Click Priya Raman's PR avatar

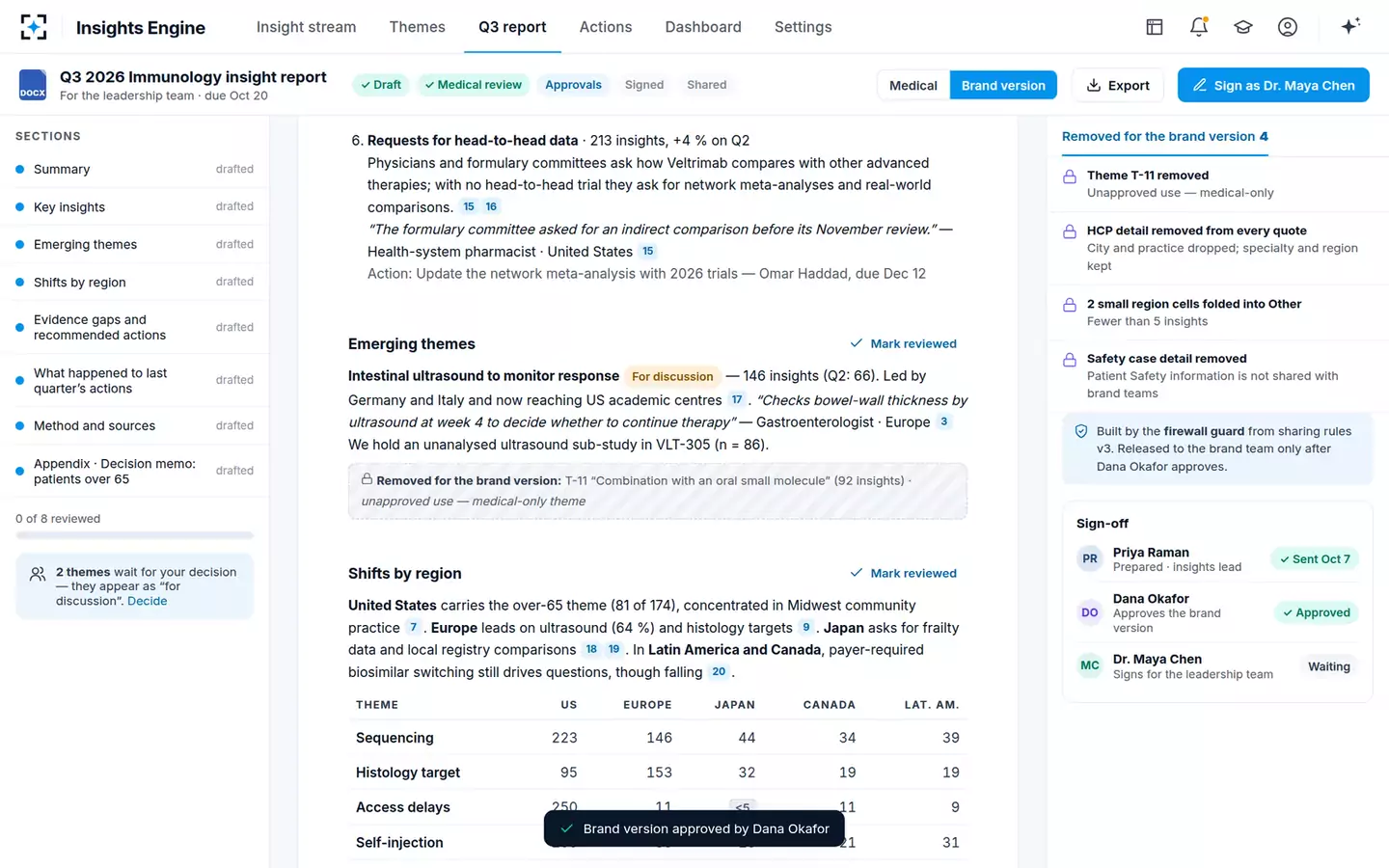(1090, 559)
